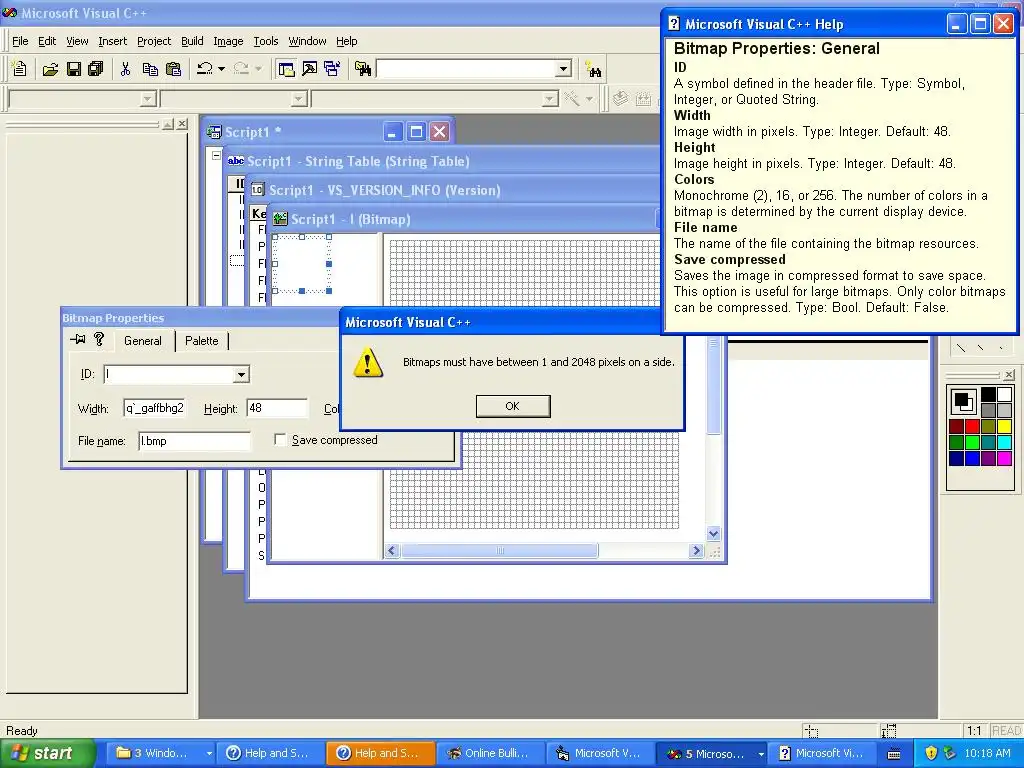The image size is (1024, 768).
Task: Click the help question icon in Bitmap Properties
Action: [99, 339]
